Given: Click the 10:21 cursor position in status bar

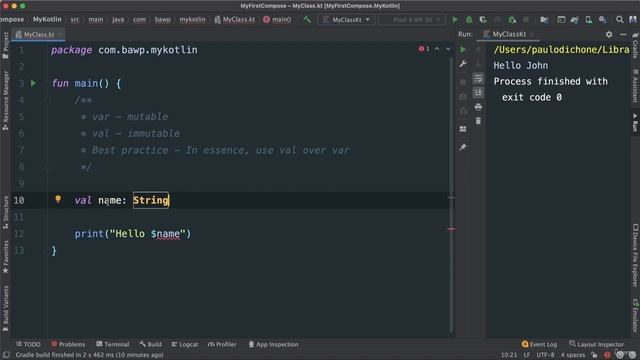Looking at the screenshot, I should (x=509, y=355).
